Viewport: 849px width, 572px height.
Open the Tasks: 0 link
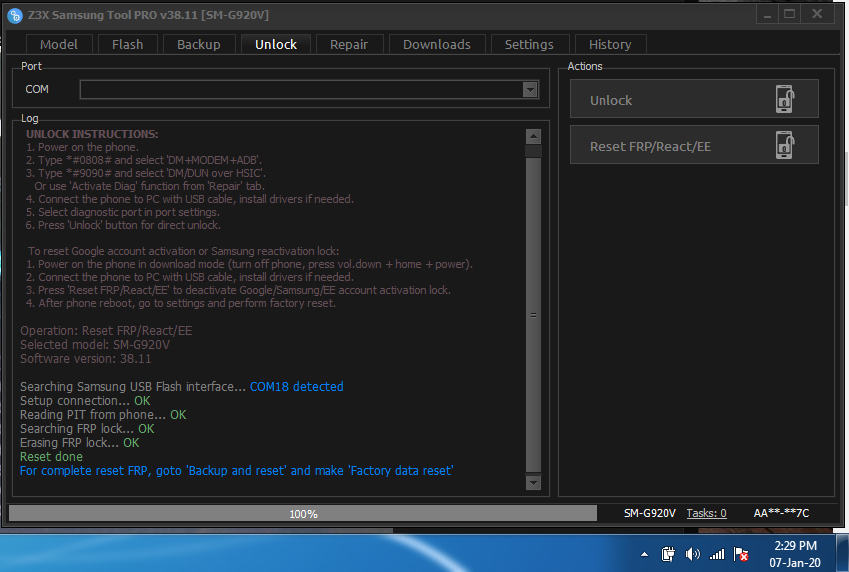coord(707,513)
